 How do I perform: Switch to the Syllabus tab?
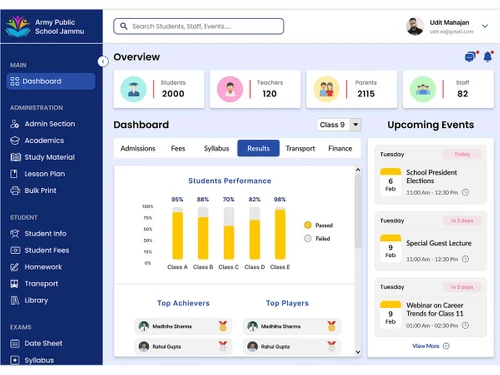coord(216,148)
